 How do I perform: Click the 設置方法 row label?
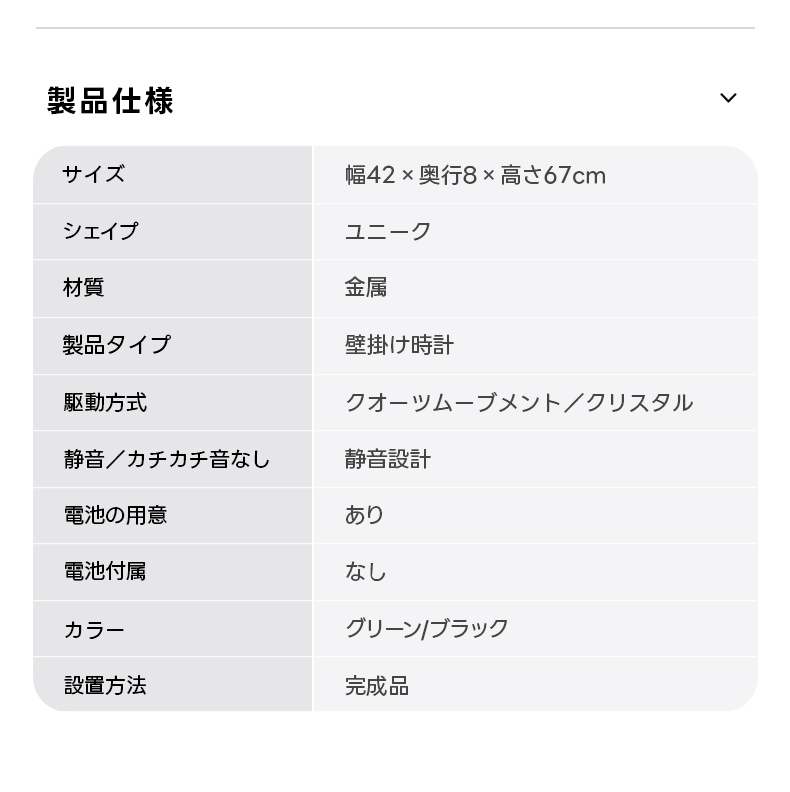click(x=105, y=686)
